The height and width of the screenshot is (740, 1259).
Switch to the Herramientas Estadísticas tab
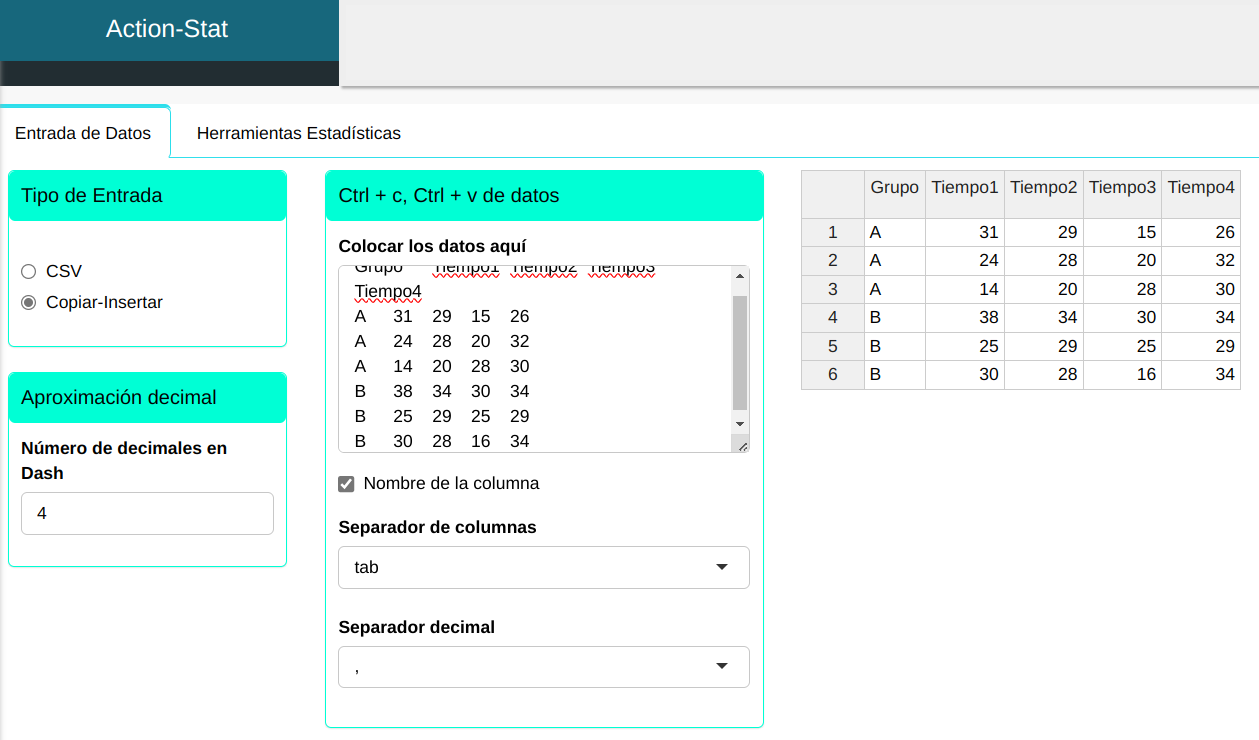pos(298,133)
